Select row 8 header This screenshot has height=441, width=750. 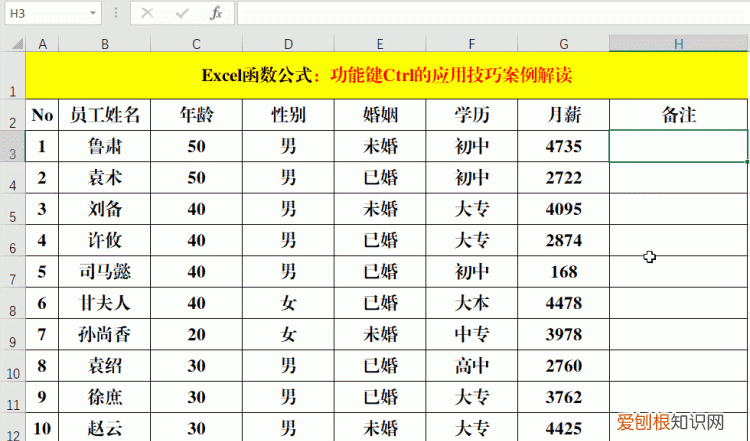coord(13,303)
